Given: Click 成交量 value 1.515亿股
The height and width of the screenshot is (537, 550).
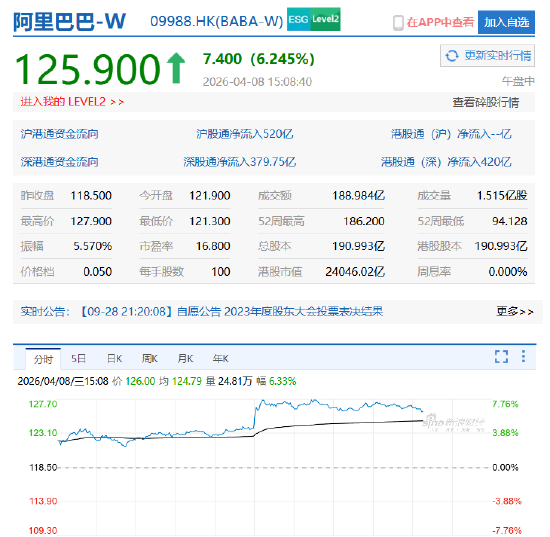Looking at the screenshot, I should tap(502, 195).
